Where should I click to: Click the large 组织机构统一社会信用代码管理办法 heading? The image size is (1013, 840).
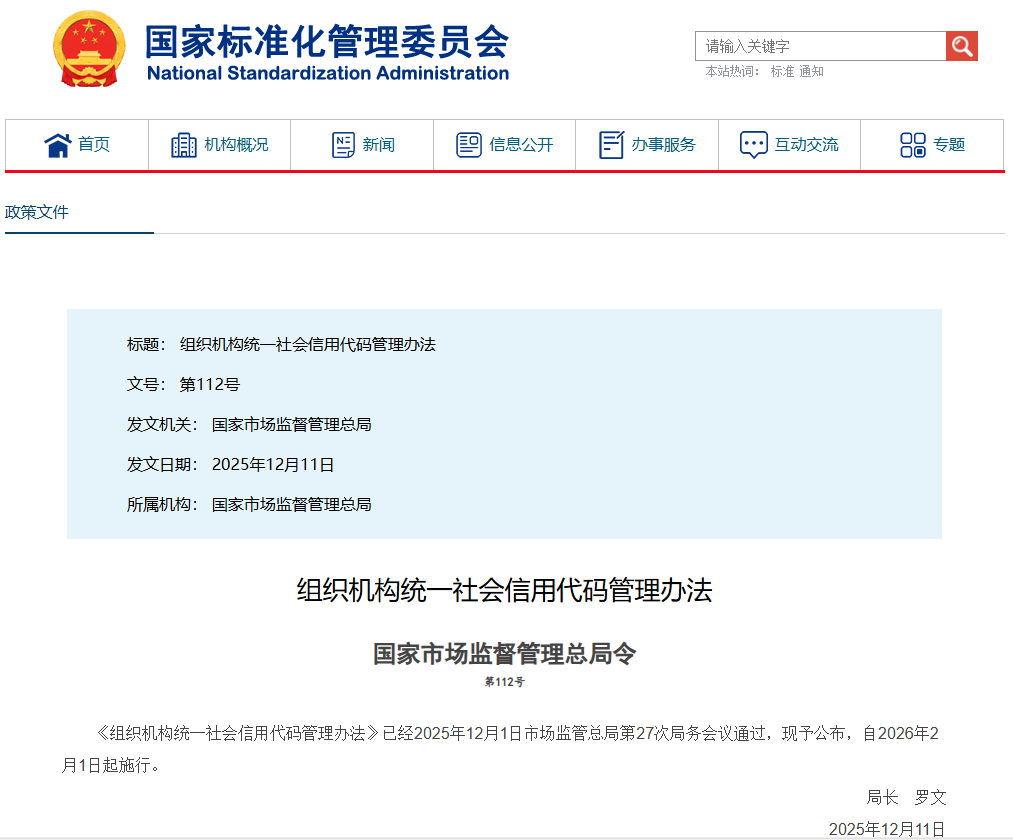click(505, 590)
